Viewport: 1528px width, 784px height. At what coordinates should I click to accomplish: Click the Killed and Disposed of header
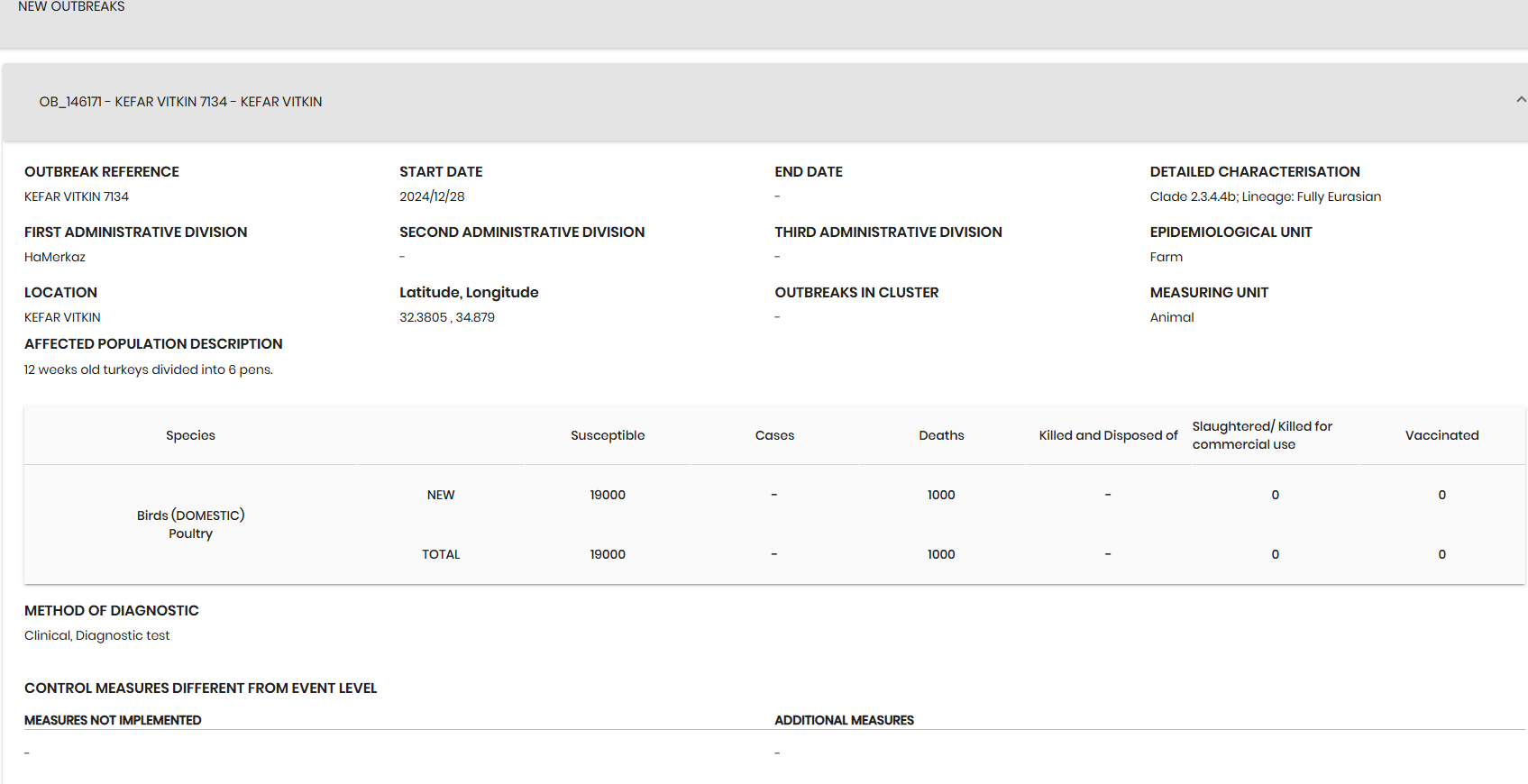[1108, 435]
